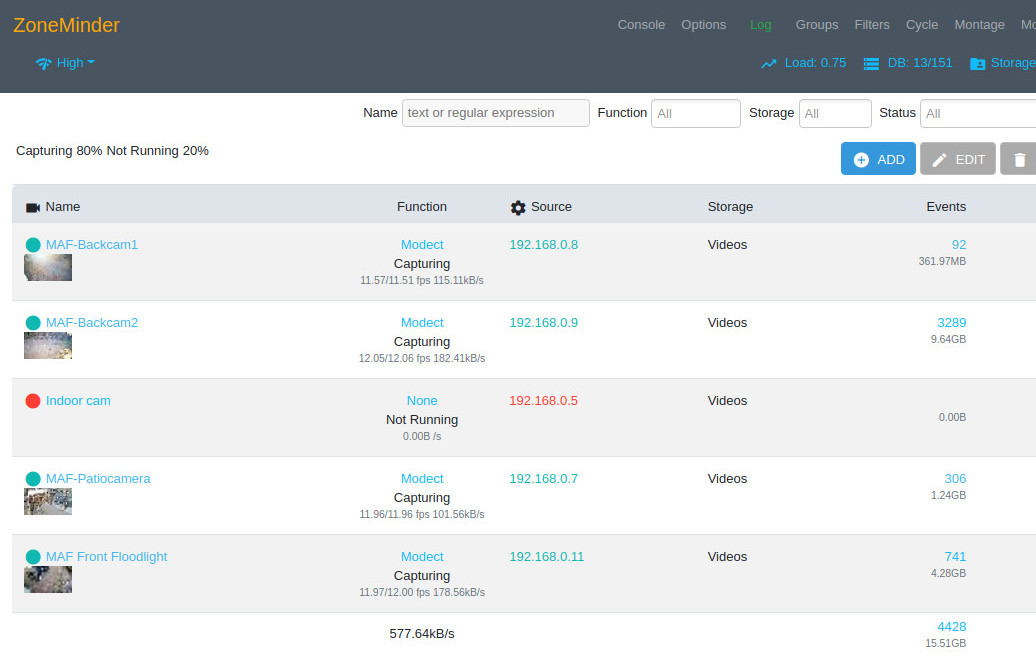
Task: Click Modect function for MAF-Backcam1
Action: coord(422,244)
